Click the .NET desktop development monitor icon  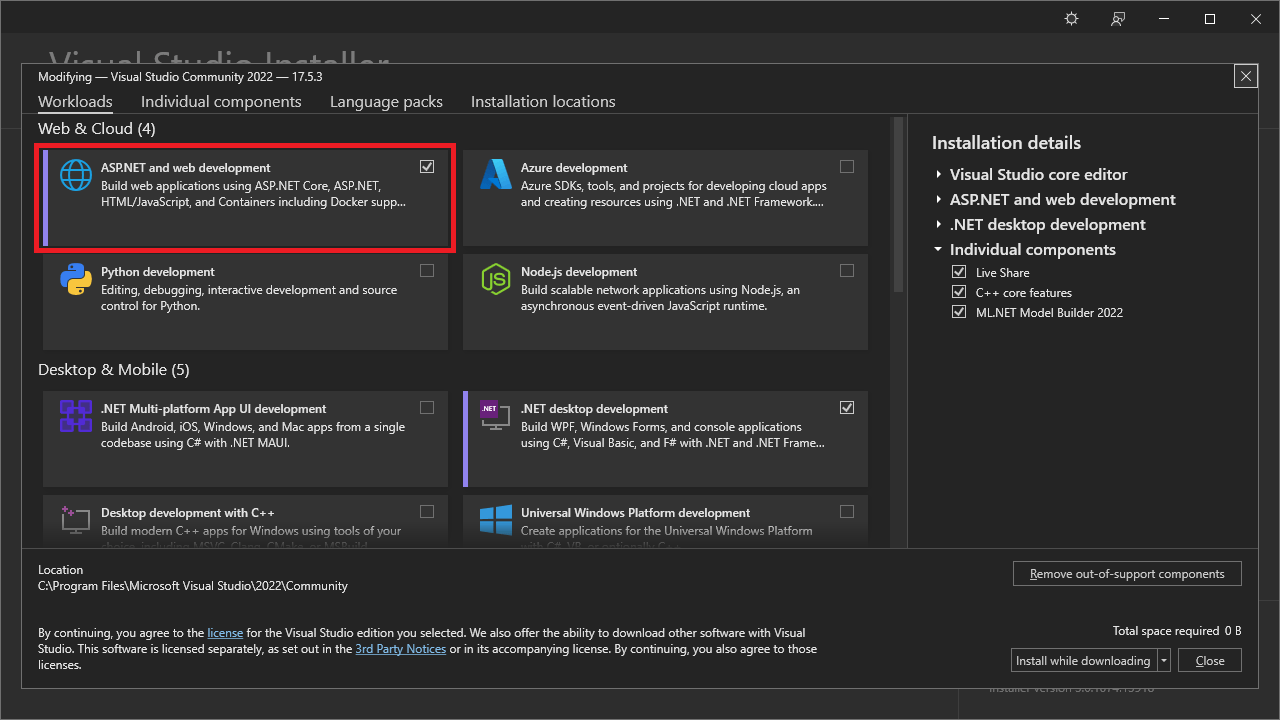point(495,416)
